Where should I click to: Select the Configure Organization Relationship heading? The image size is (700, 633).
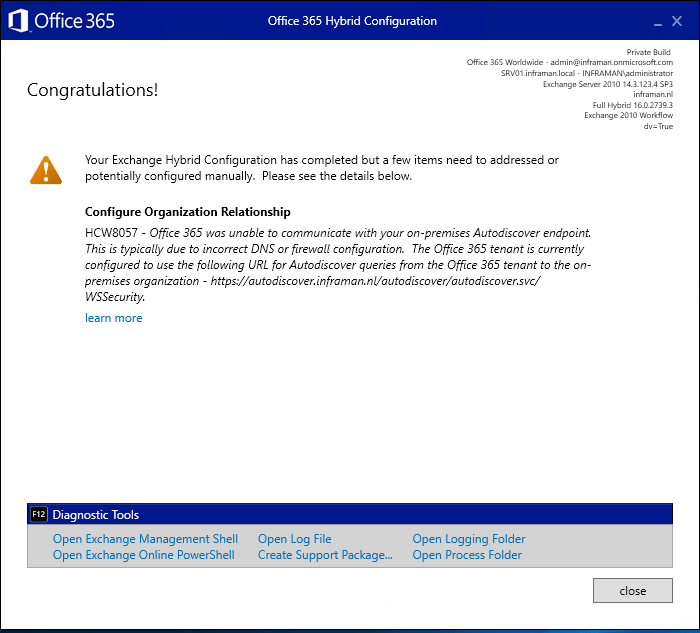188,212
